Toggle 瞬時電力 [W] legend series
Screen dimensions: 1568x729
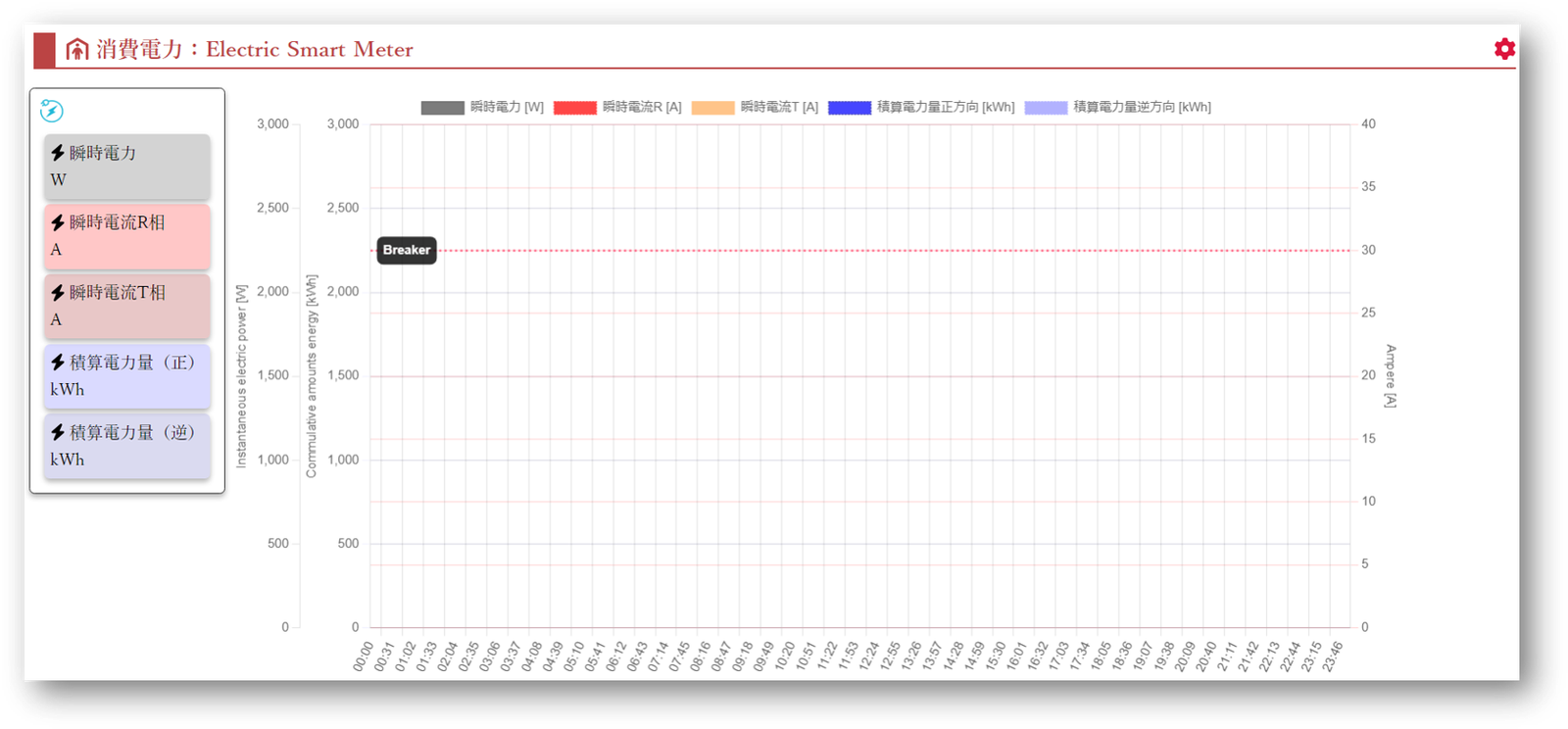coord(482,107)
